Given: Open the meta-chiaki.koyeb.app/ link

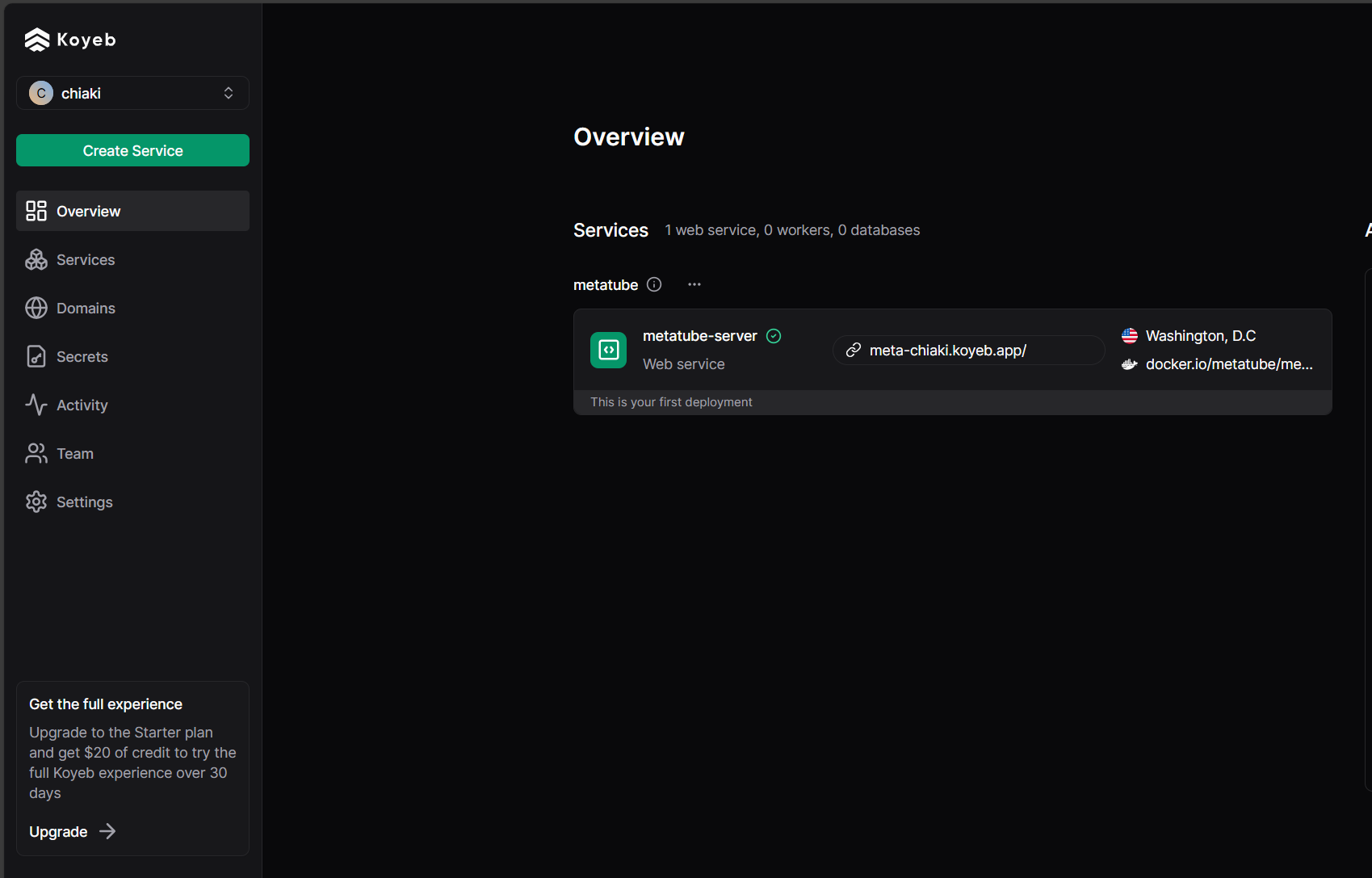Looking at the screenshot, I should click(968, 350).
